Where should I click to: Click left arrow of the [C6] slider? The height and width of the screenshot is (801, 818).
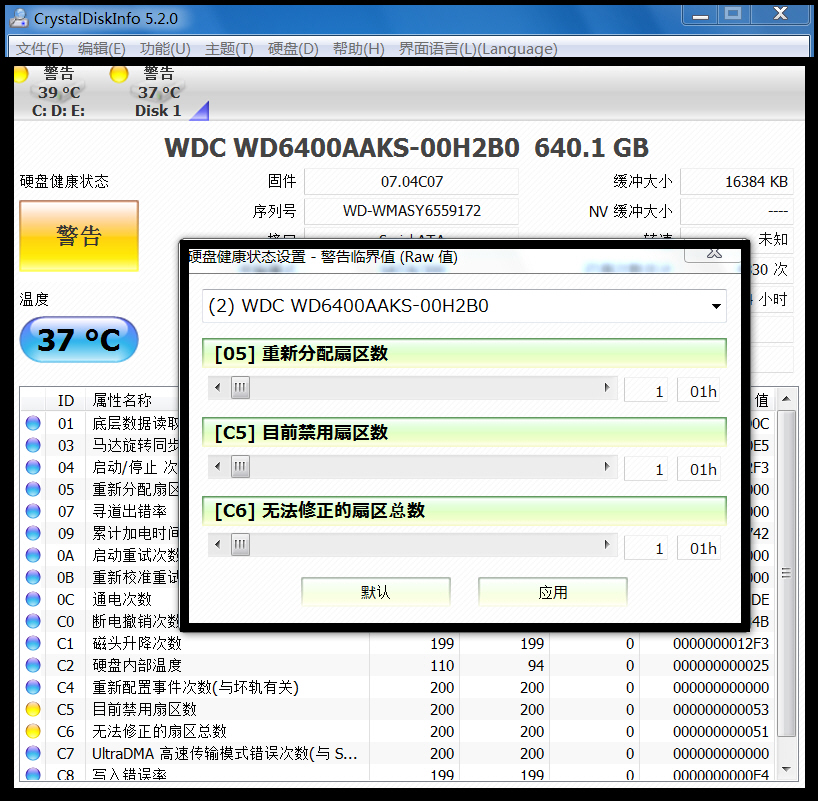click(218, 545)
